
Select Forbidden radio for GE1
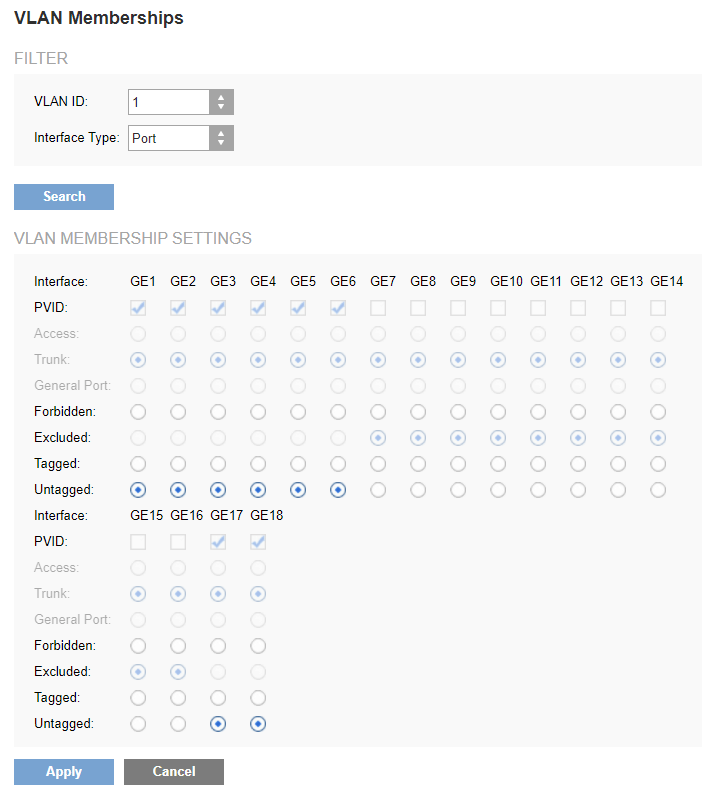coord(138,412)
